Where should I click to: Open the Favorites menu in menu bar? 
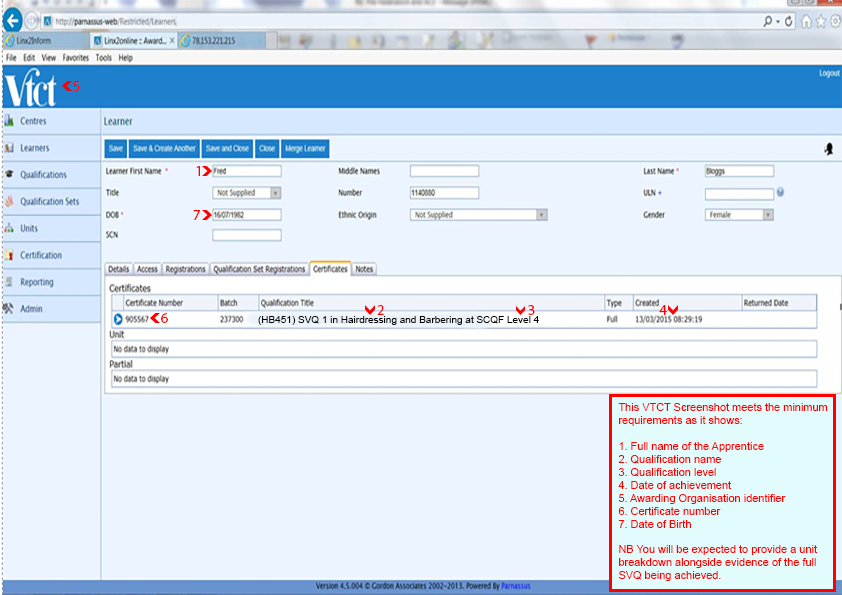(75, 58)
